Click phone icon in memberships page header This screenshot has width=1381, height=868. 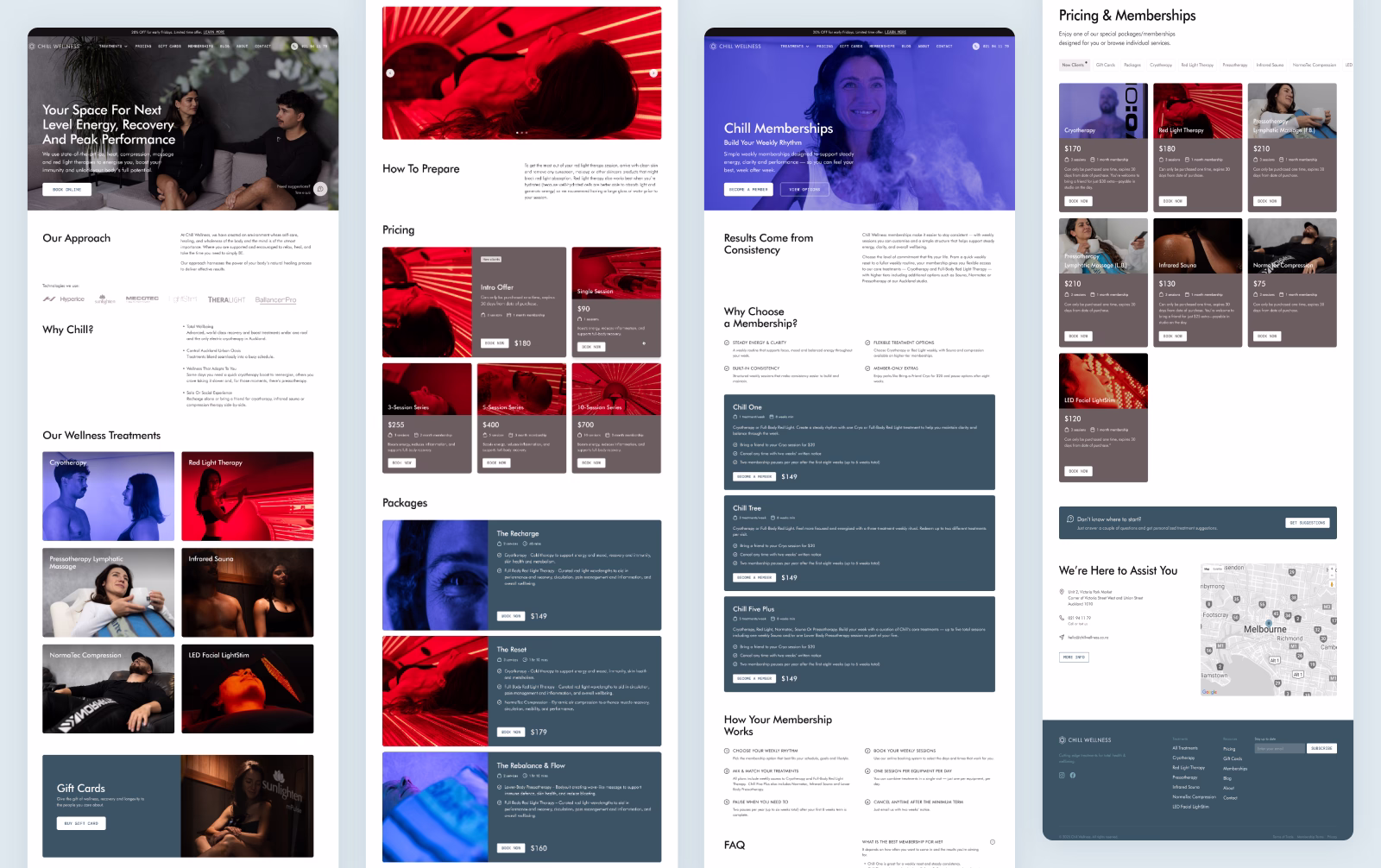tap(976, 47)
